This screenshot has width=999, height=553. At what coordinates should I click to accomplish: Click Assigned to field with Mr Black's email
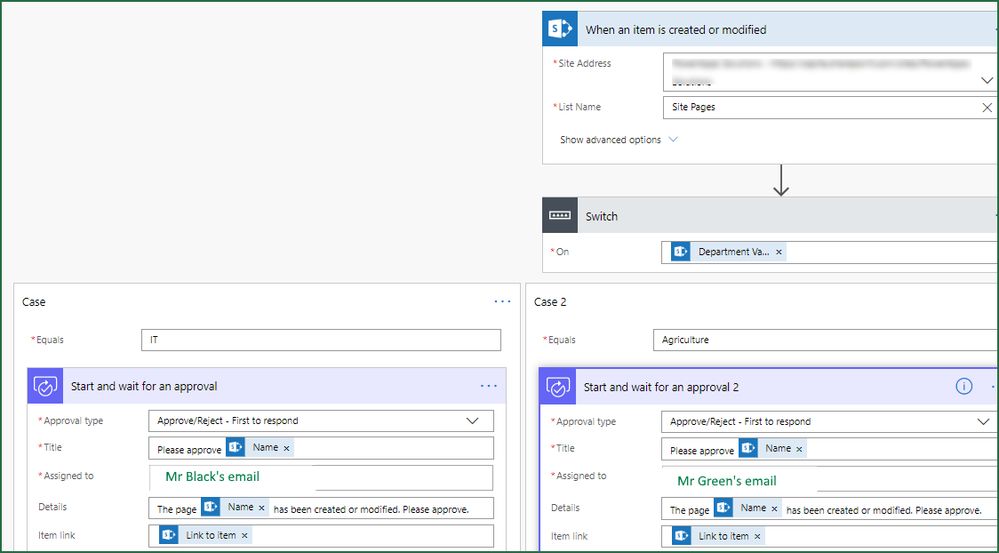coord(321,477)
